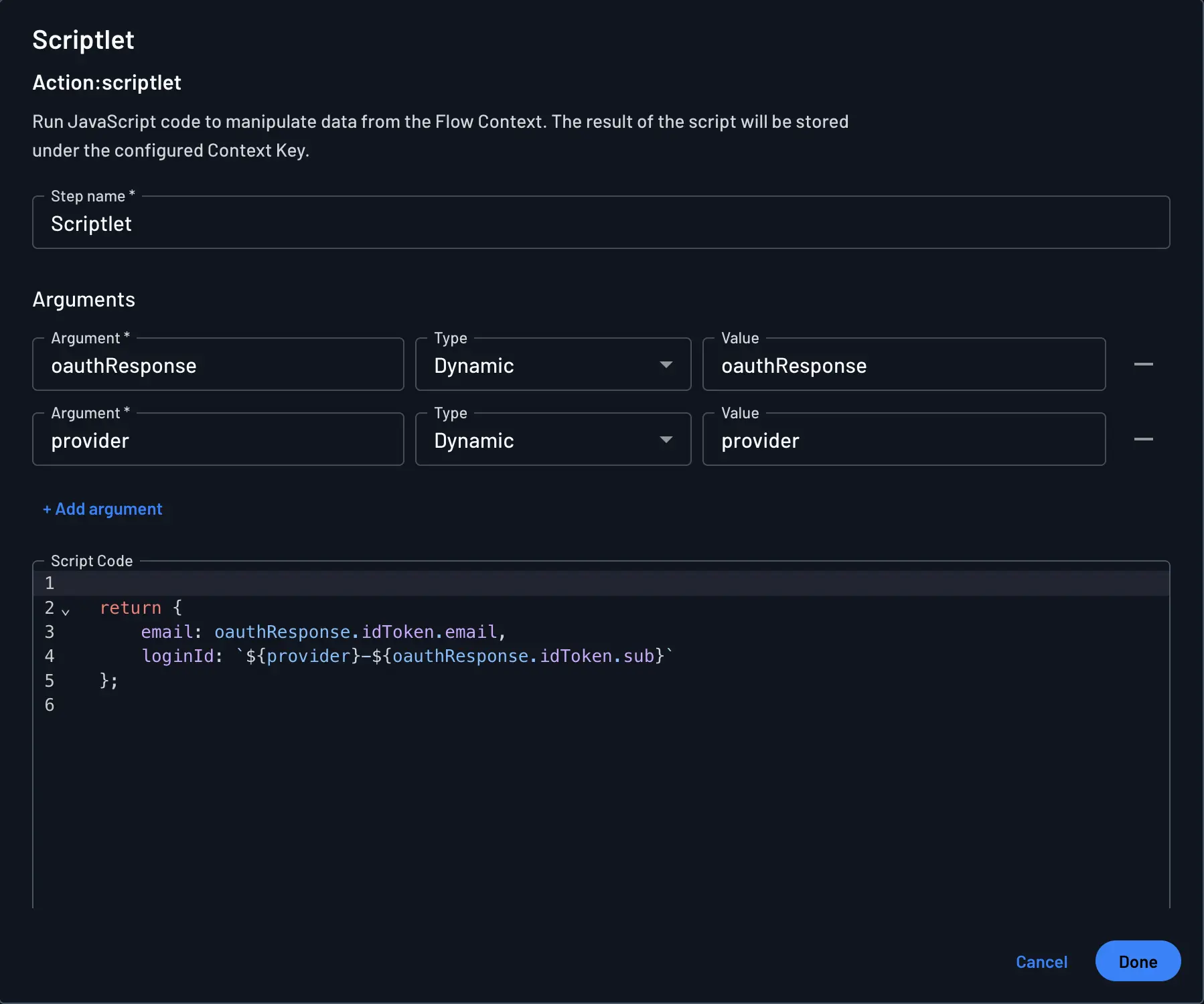
Task: Cancel the scriptlet dialog
Action: pyautogui.click(x=1041, y=962)
